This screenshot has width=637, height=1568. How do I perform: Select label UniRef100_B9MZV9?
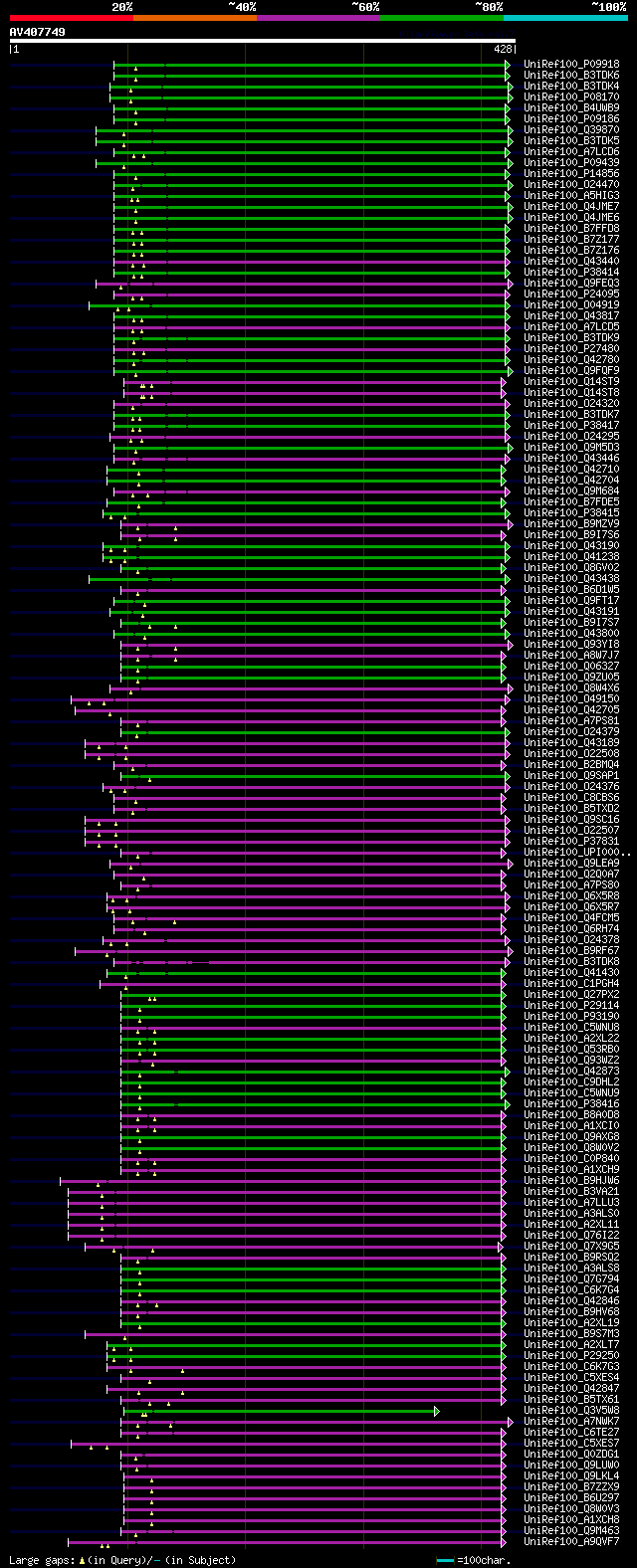click(571, 524)
